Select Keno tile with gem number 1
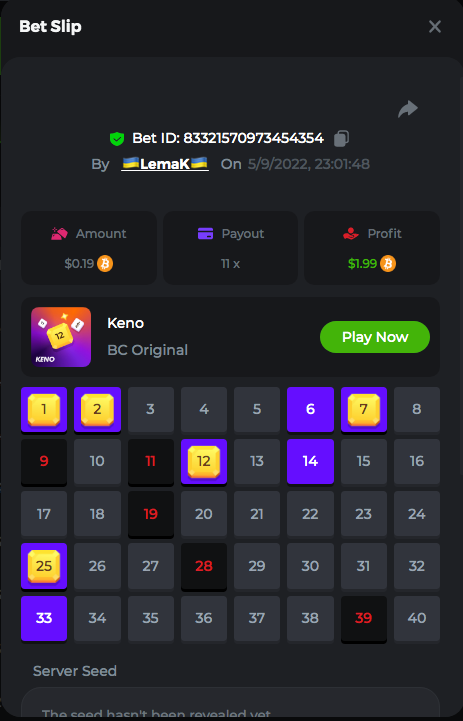The height and width of the screenshot is (721, 463). click(x=44, y=410)
